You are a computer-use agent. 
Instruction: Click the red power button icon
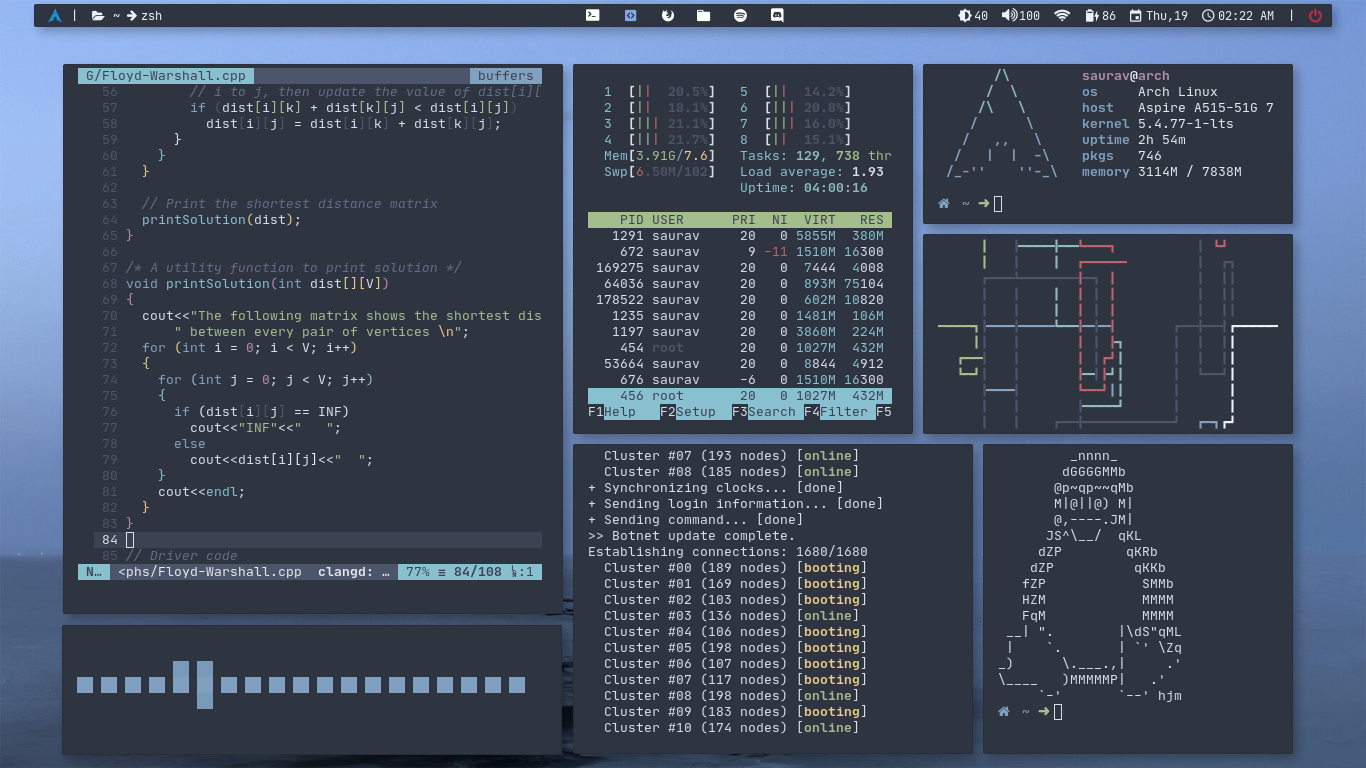1315,16
